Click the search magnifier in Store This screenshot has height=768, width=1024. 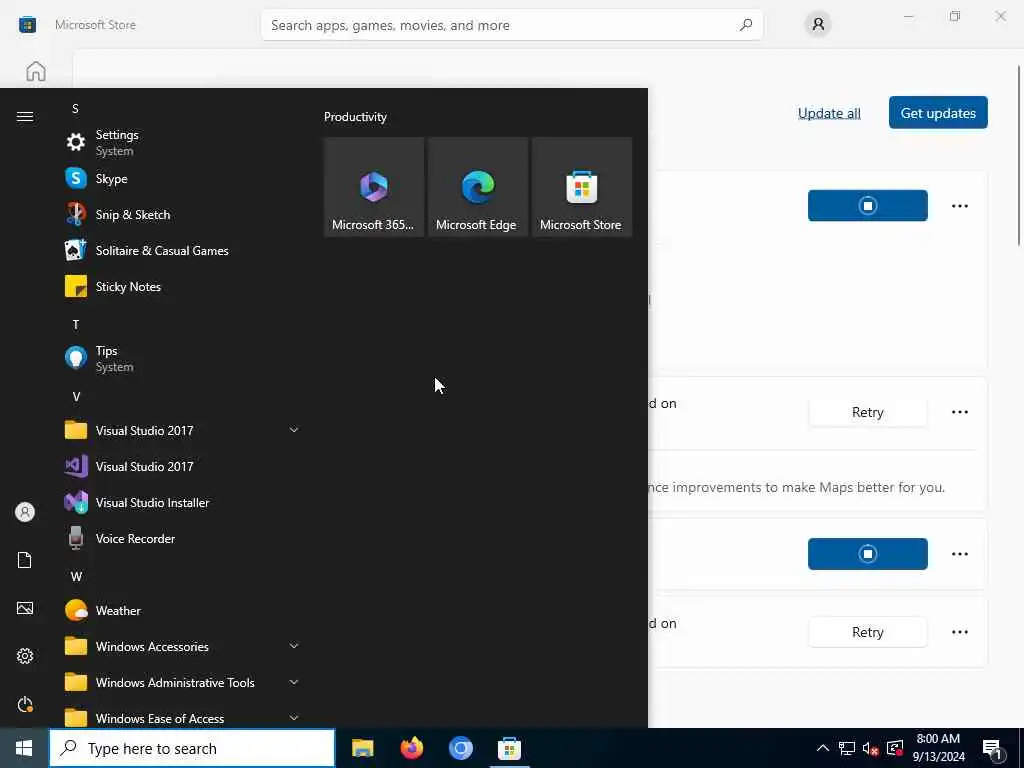click(x=746, y=25)
